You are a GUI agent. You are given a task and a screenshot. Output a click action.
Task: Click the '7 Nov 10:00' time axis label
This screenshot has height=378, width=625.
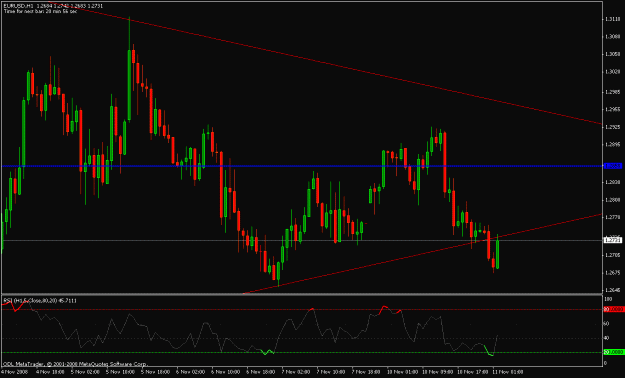pyautogui.click(x=330, y=372)
